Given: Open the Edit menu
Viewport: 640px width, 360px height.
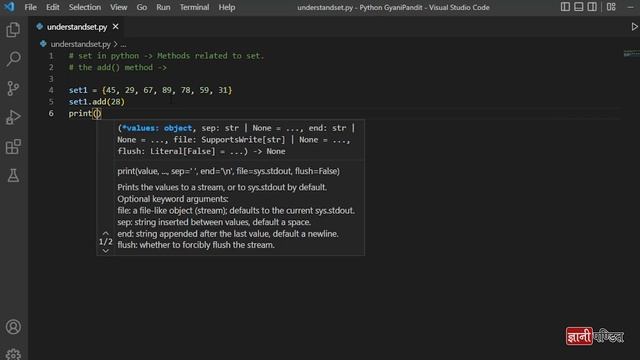Looking at the screenshot, I should (x=52, y=7).
